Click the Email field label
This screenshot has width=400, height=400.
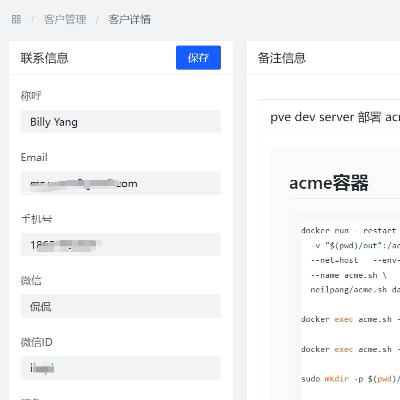[x=34, y=157]
